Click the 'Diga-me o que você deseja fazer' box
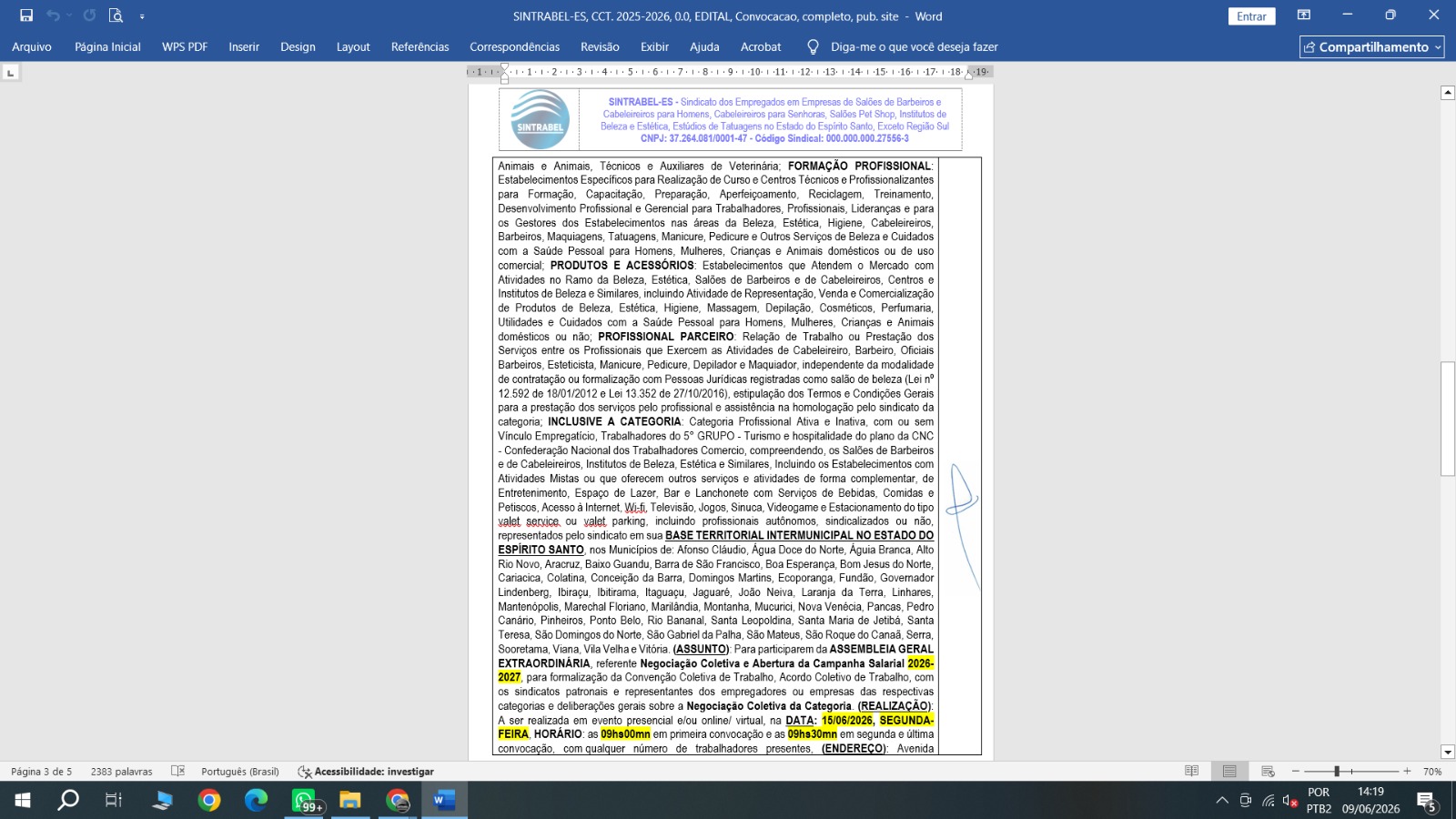This screenshot has height=819, width=1456. click(x=914, y=47)
